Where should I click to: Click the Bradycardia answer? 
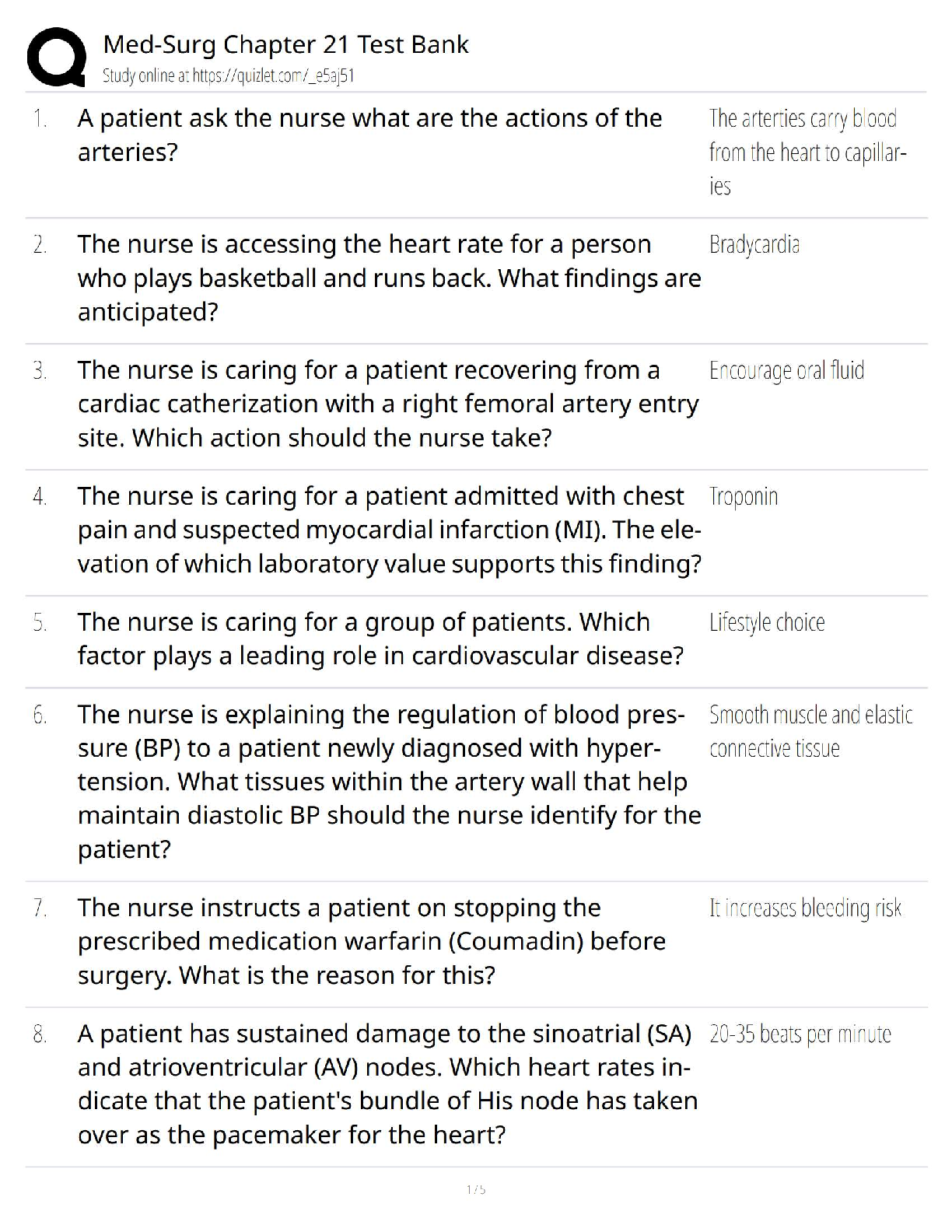pyautogui.click(x=754, y=245)
